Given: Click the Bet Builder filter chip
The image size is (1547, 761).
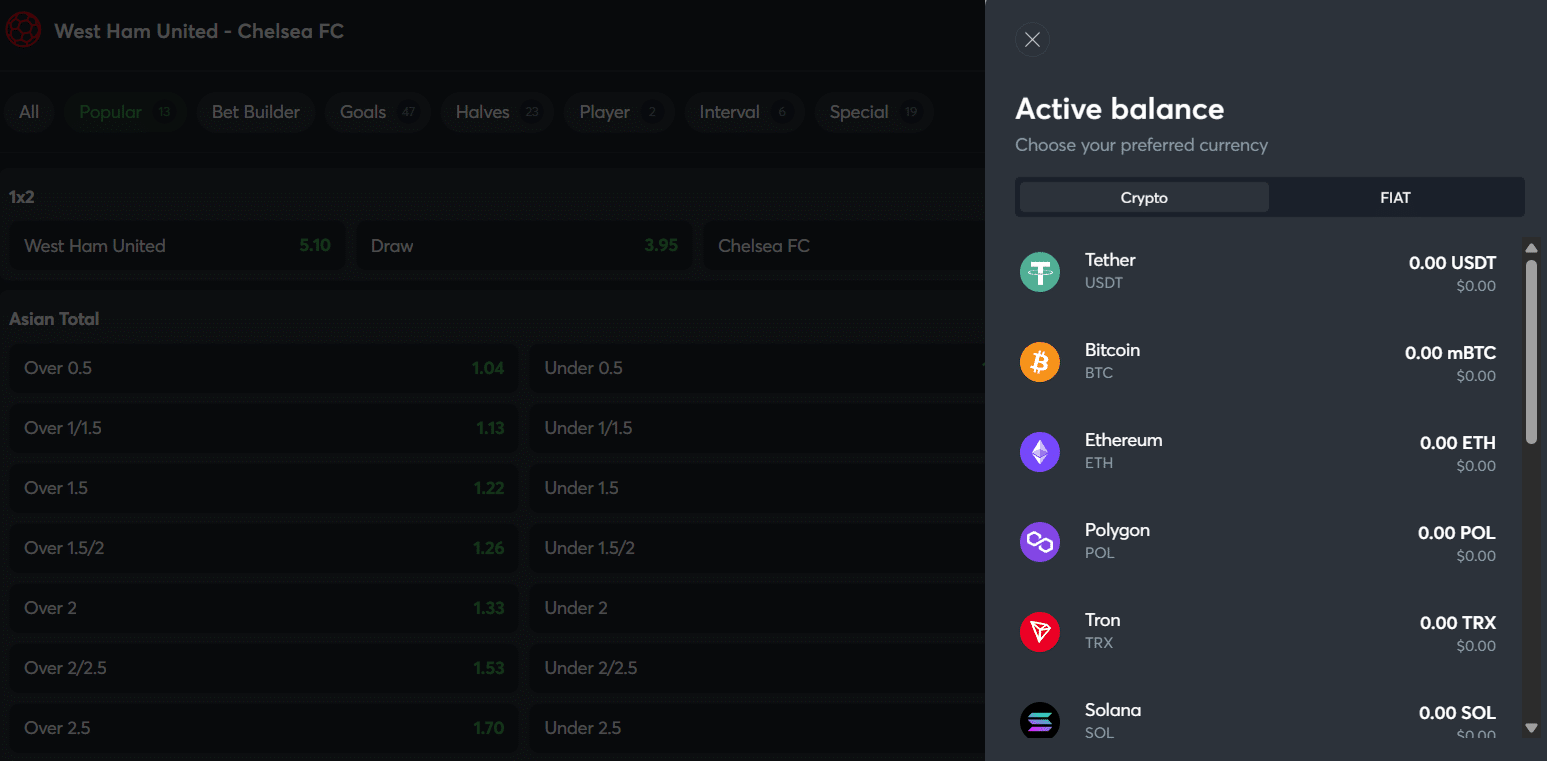Looking at the screenshot, I should coord(256,111).
